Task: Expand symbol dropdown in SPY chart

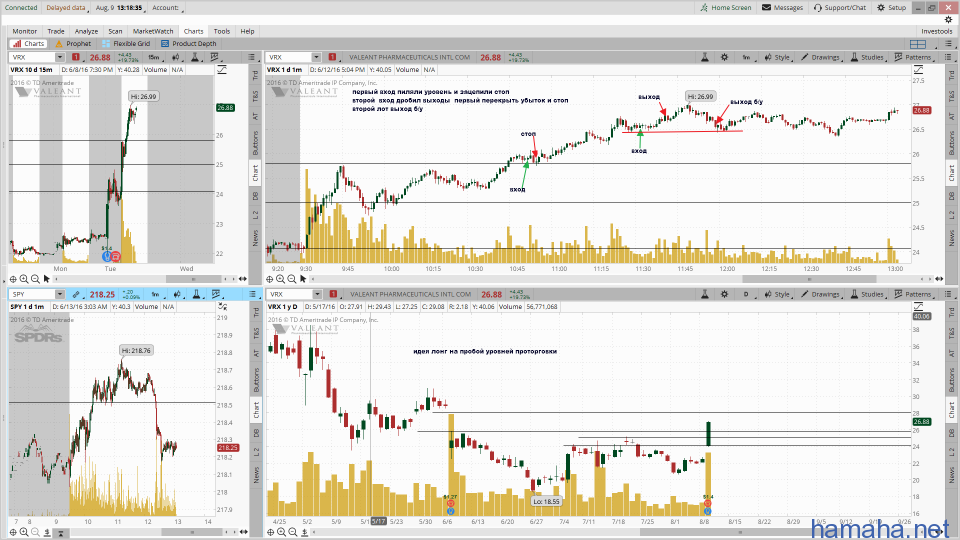Action: [x=59, y=294]
